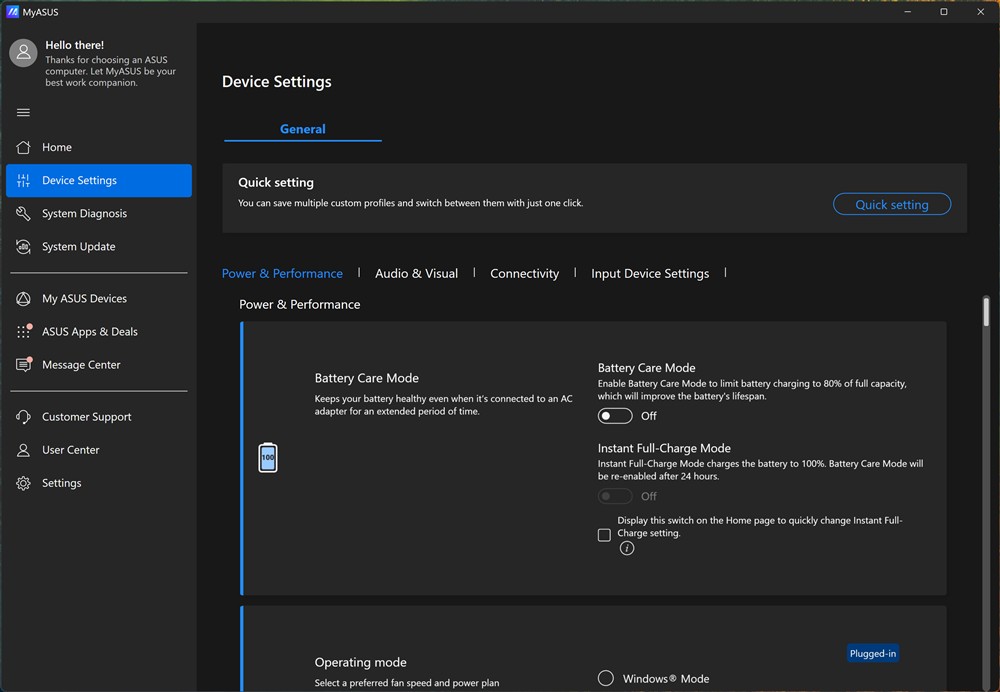The height and width of the screenshot is (692, 1000).
Task: Click the Home icon in sidebar
Action: tap(24, 147)
